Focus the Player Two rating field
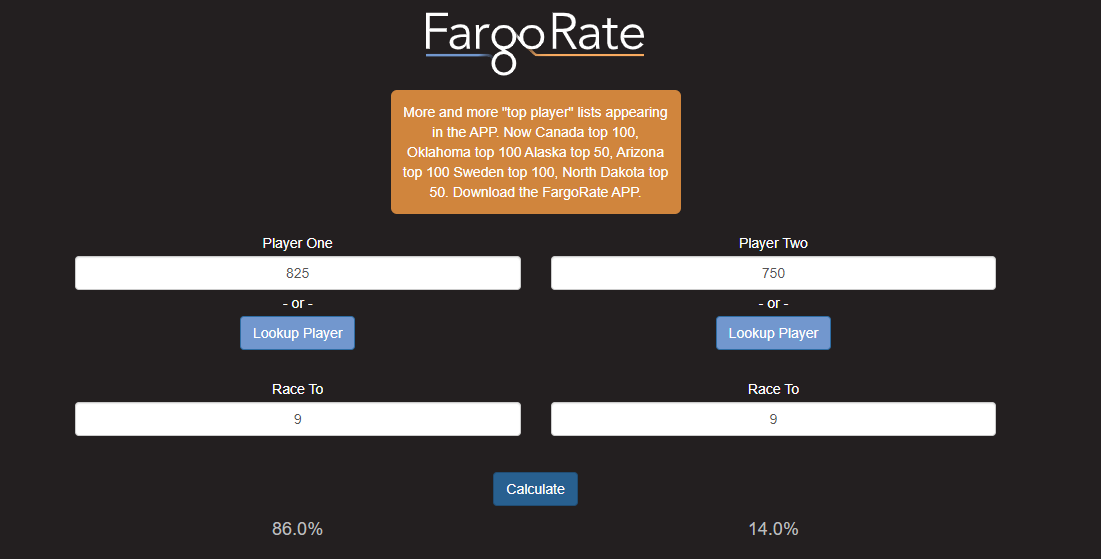 (773, 273)
